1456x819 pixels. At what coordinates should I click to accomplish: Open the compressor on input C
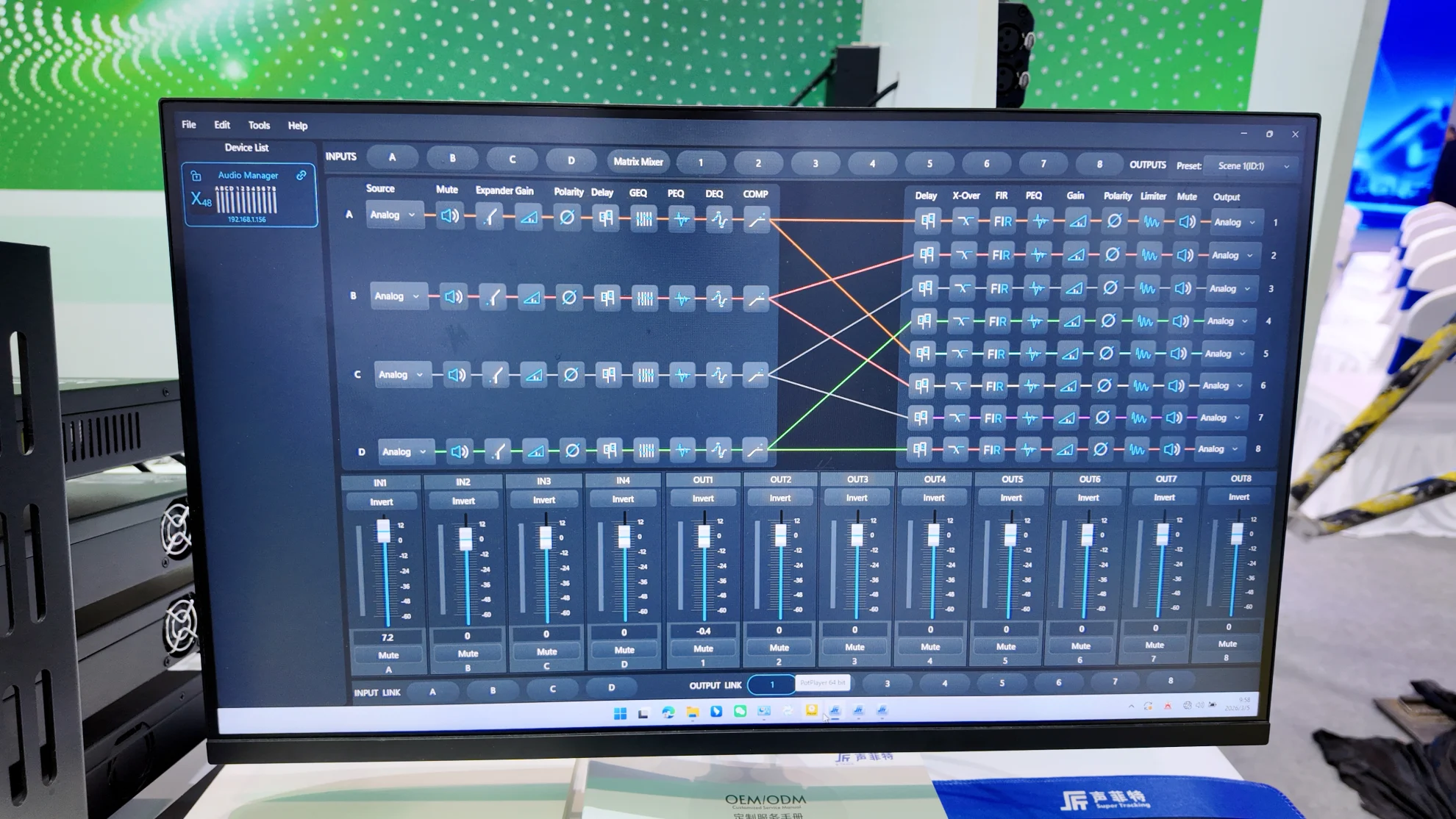pyautogui.click(x=756, y=375)
